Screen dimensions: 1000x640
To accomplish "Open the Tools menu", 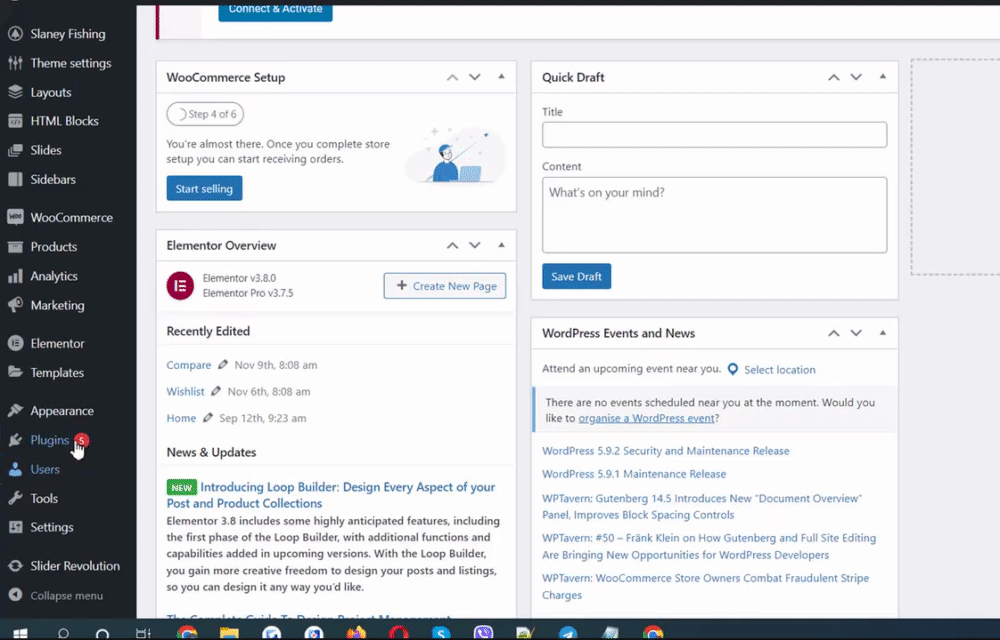I will [x=44, y=498].
